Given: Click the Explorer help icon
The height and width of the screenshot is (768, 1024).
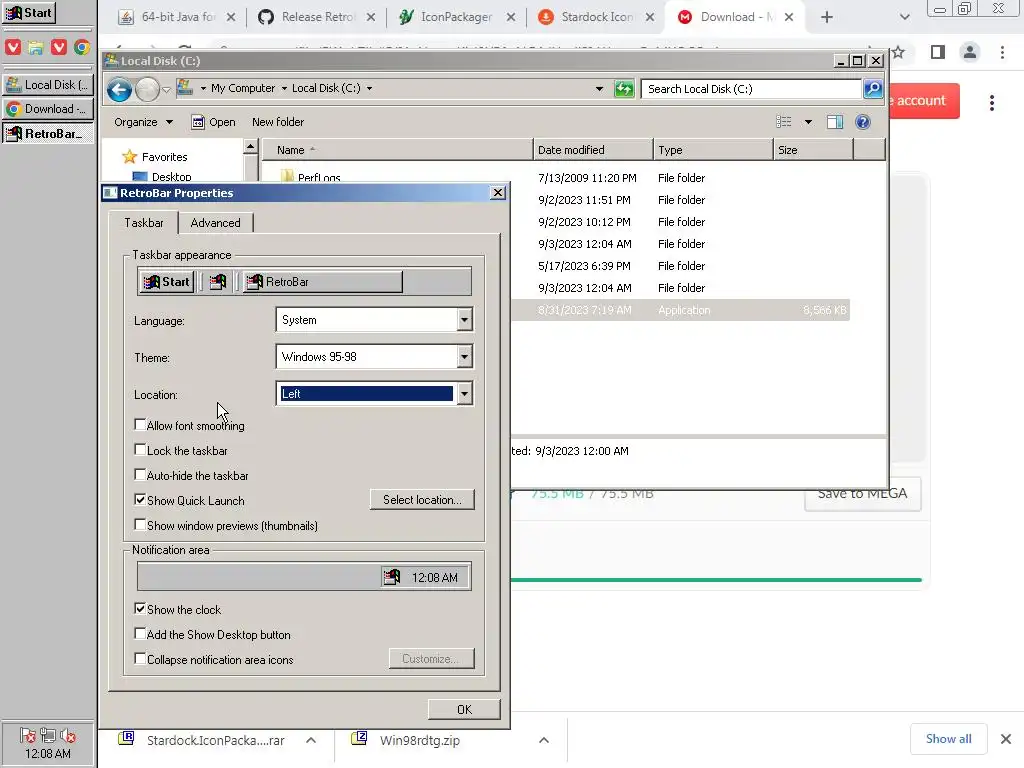Looking at the screenshot, I should (863, 122).
